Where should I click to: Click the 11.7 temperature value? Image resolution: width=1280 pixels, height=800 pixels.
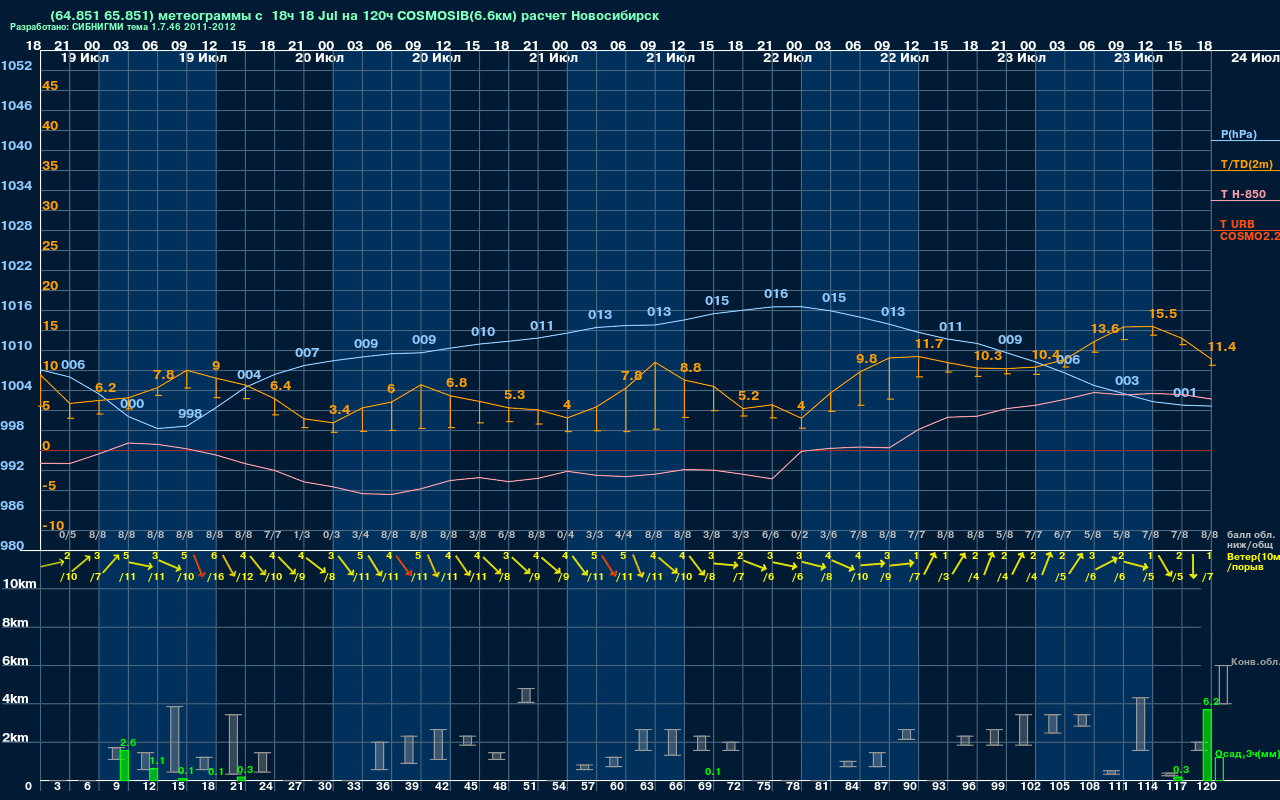pyautogui.click(x=929, y=344)
